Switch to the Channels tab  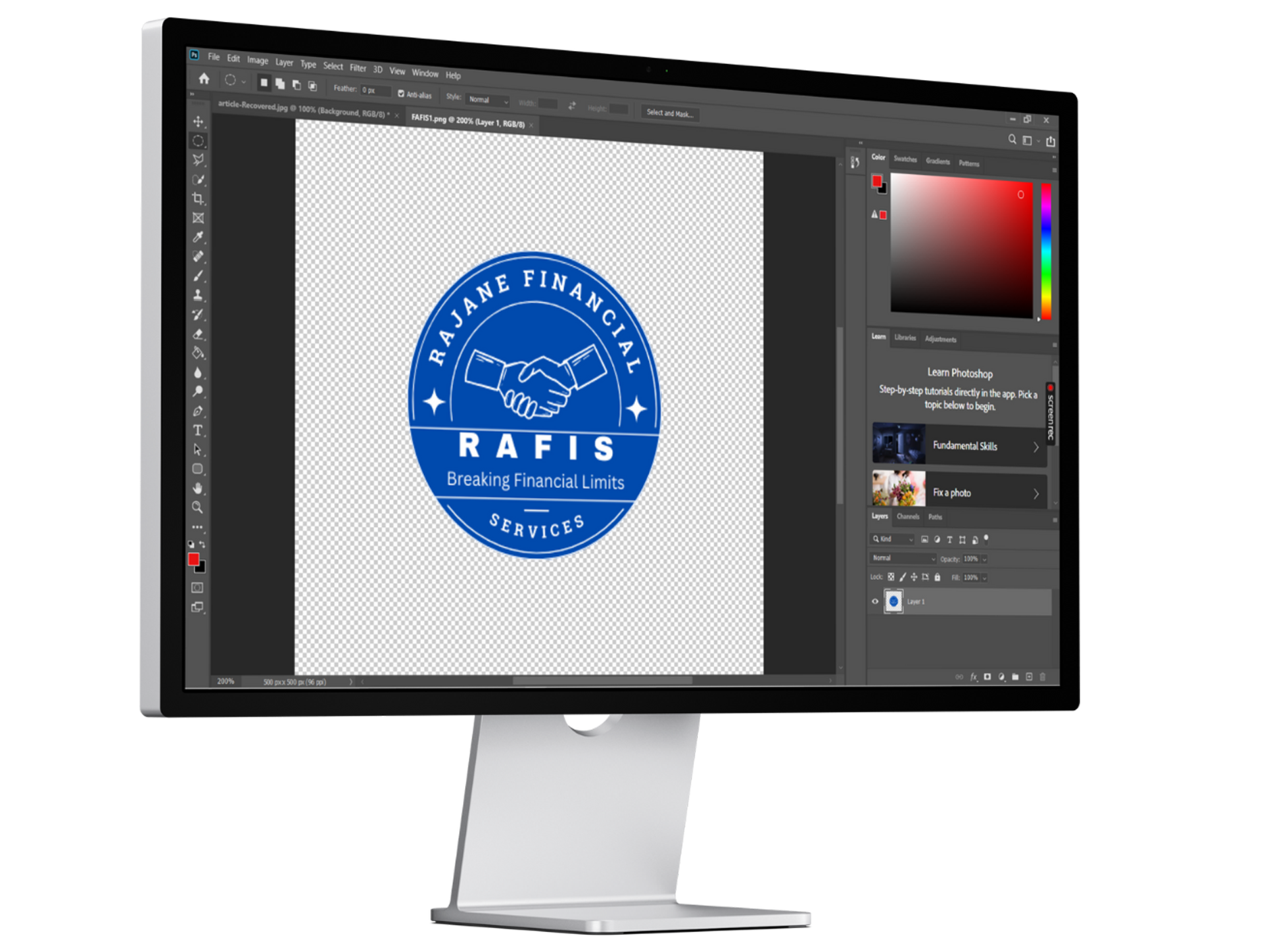pyautogui.click(x=908, y=517)
